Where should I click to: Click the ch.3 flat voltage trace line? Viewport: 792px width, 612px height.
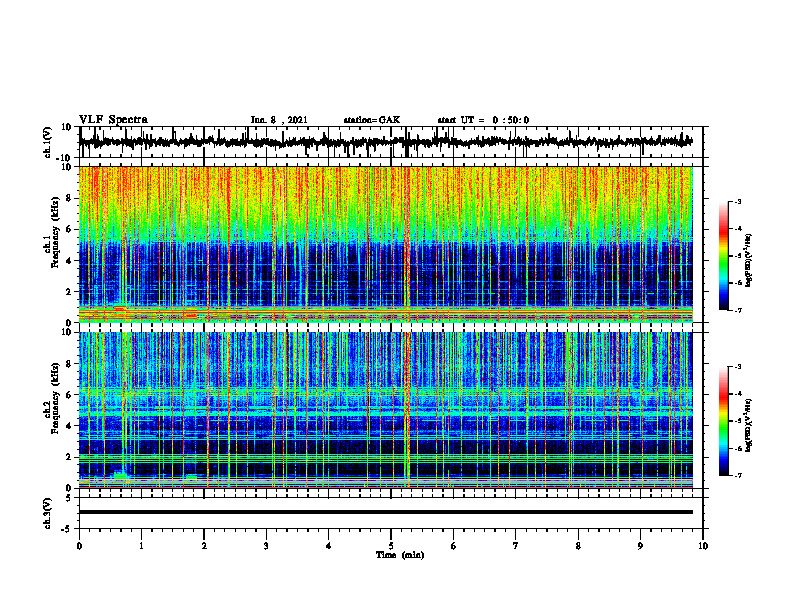coord(386,512)
